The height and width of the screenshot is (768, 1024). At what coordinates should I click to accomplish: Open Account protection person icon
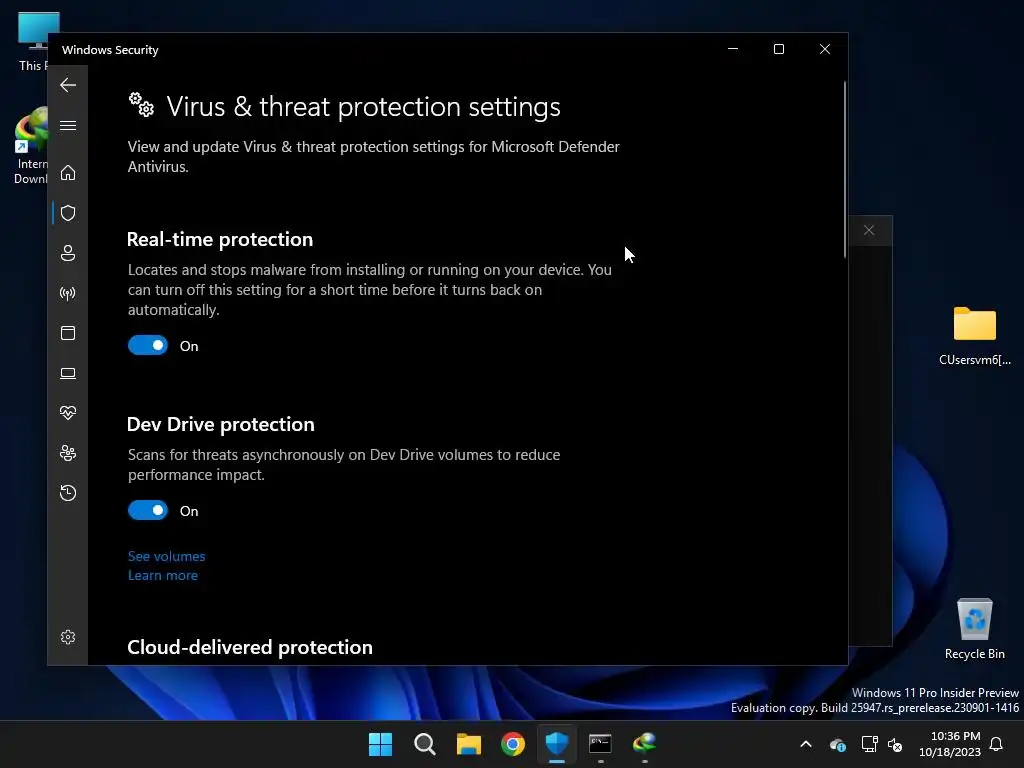coord(68,253)
